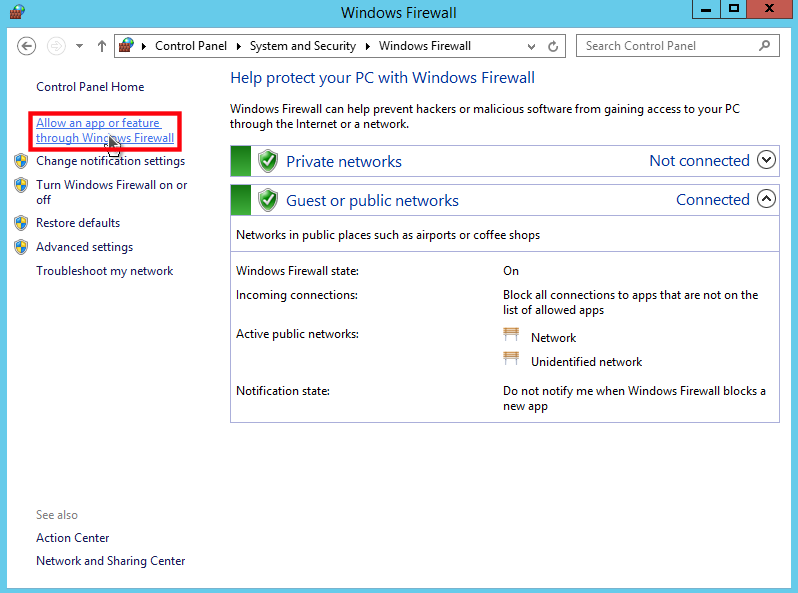Select System and Security in breadcrumb
This screenshot has height=593, width=798.
302,46
